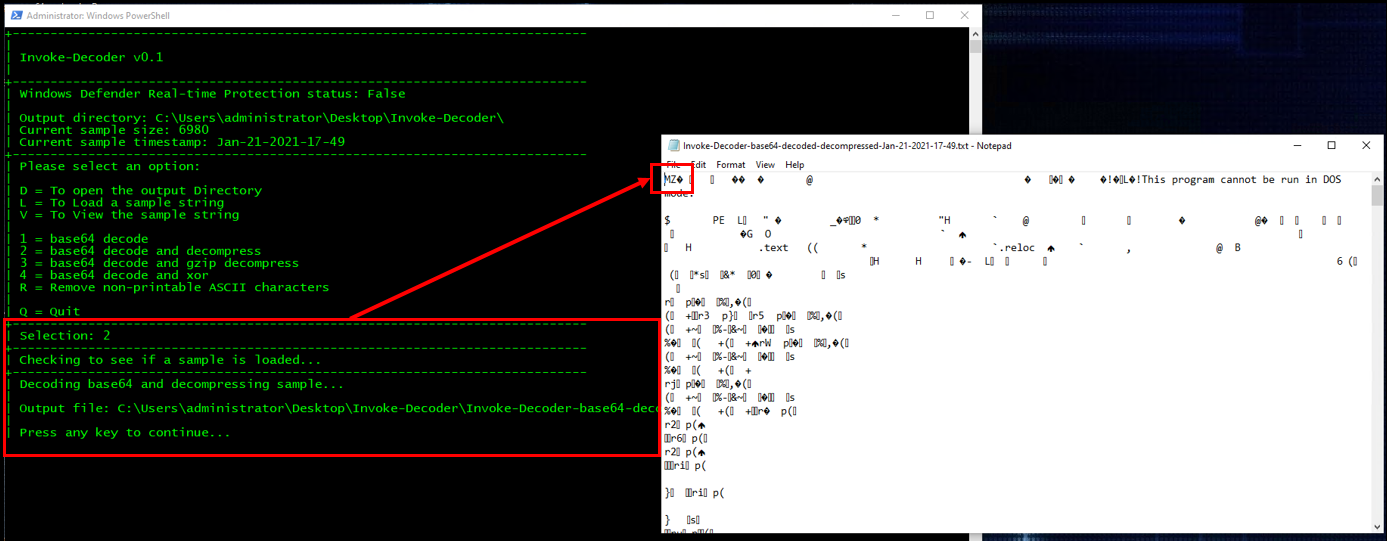Close the Windows PowerShell window
This screenshot has height=541, width=1387.
[964, 15]
